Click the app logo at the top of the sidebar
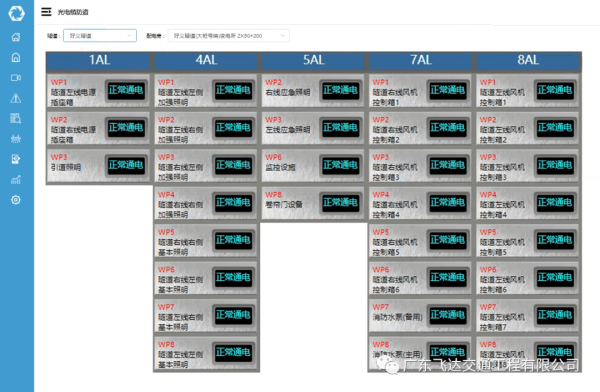Image resolution: width=600 pixels, height=392 pixels. point(16,13)
